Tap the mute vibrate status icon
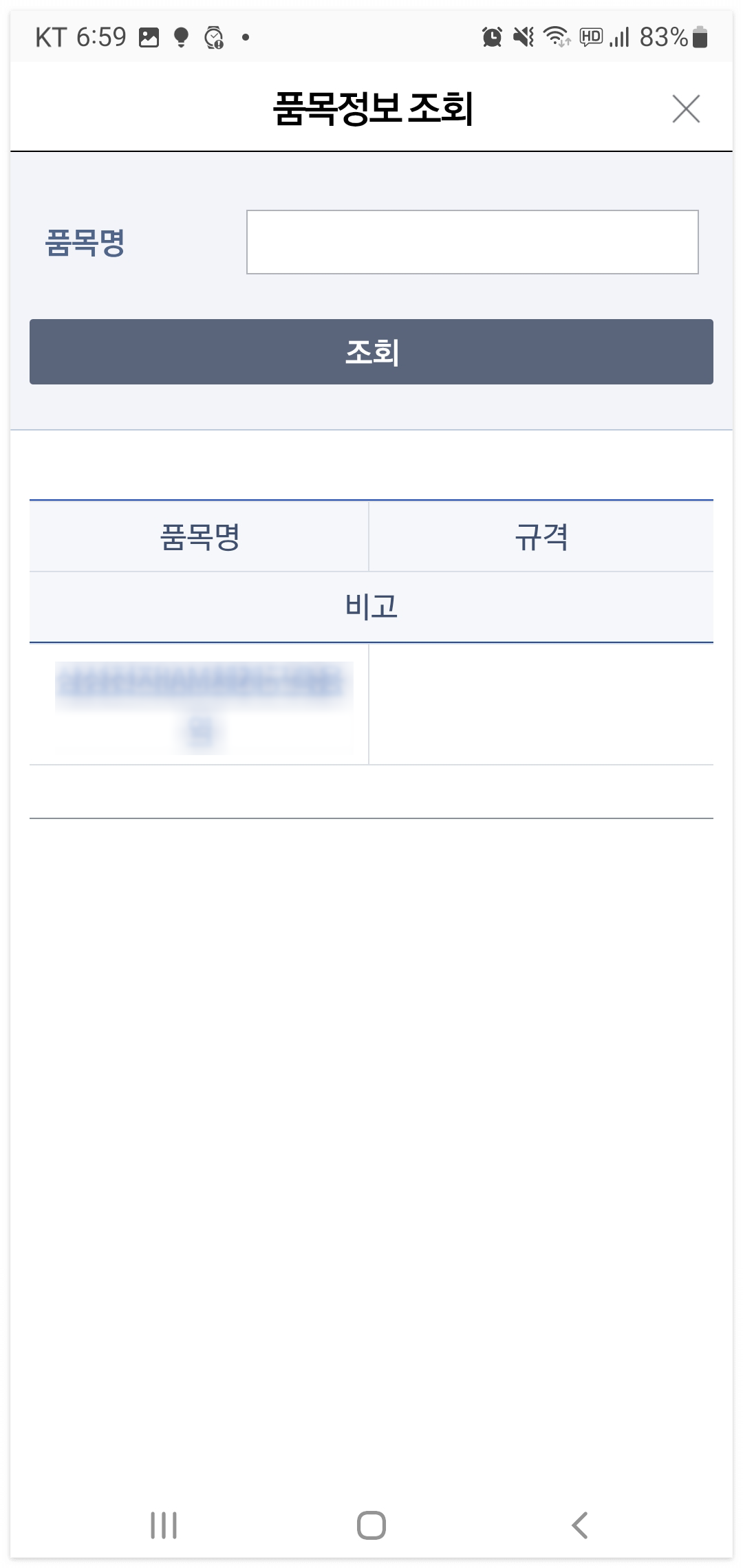This screenshot has width=743, height=1568. coord(524,37)
